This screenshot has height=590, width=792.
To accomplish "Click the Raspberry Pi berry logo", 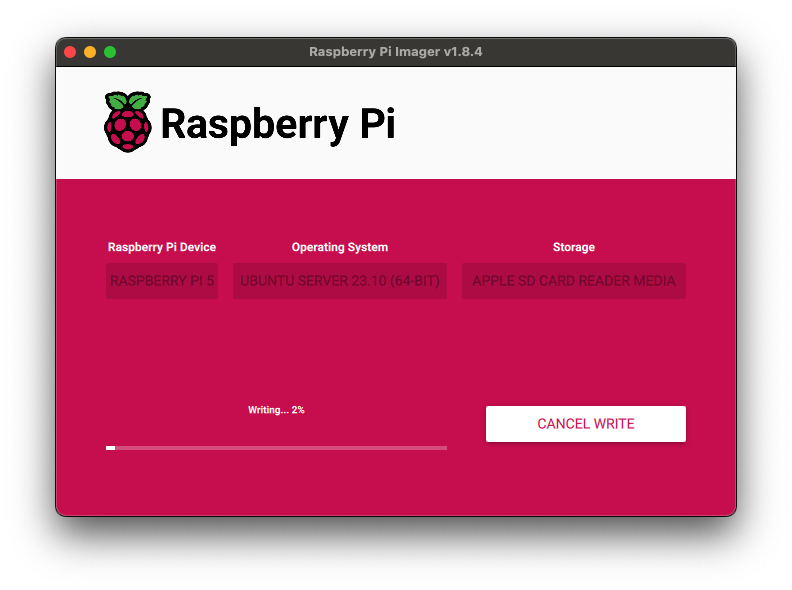I will coord(128,128).
